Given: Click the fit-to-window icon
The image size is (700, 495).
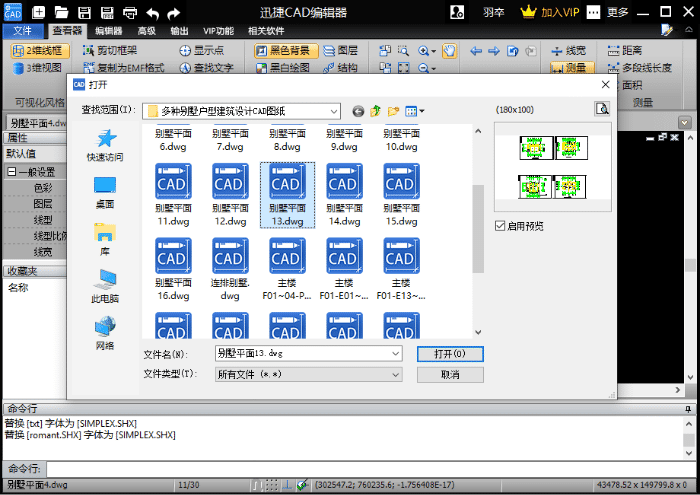Looking at the screenshot, I should (404, 68).
